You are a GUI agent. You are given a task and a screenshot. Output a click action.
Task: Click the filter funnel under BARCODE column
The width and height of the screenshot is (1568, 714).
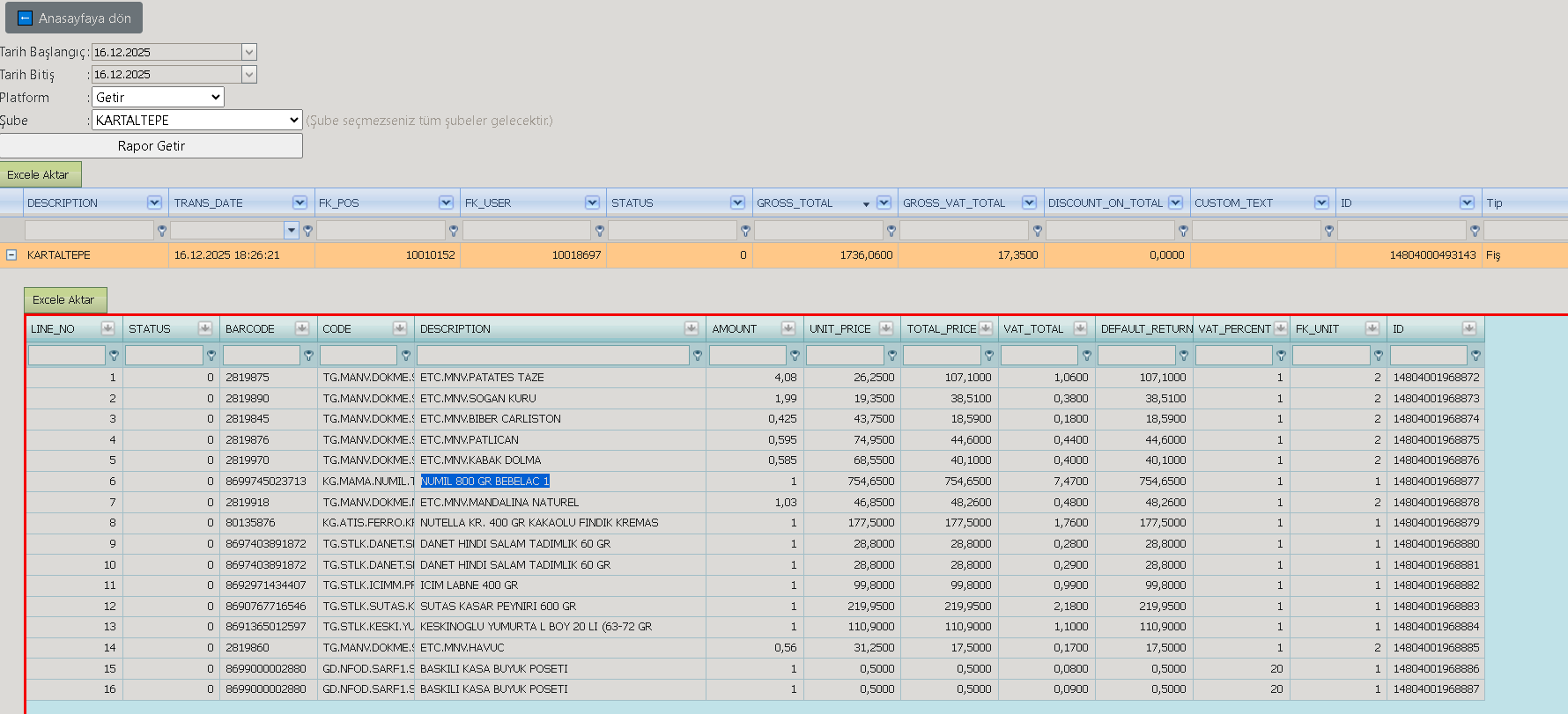tap(308, 356)
